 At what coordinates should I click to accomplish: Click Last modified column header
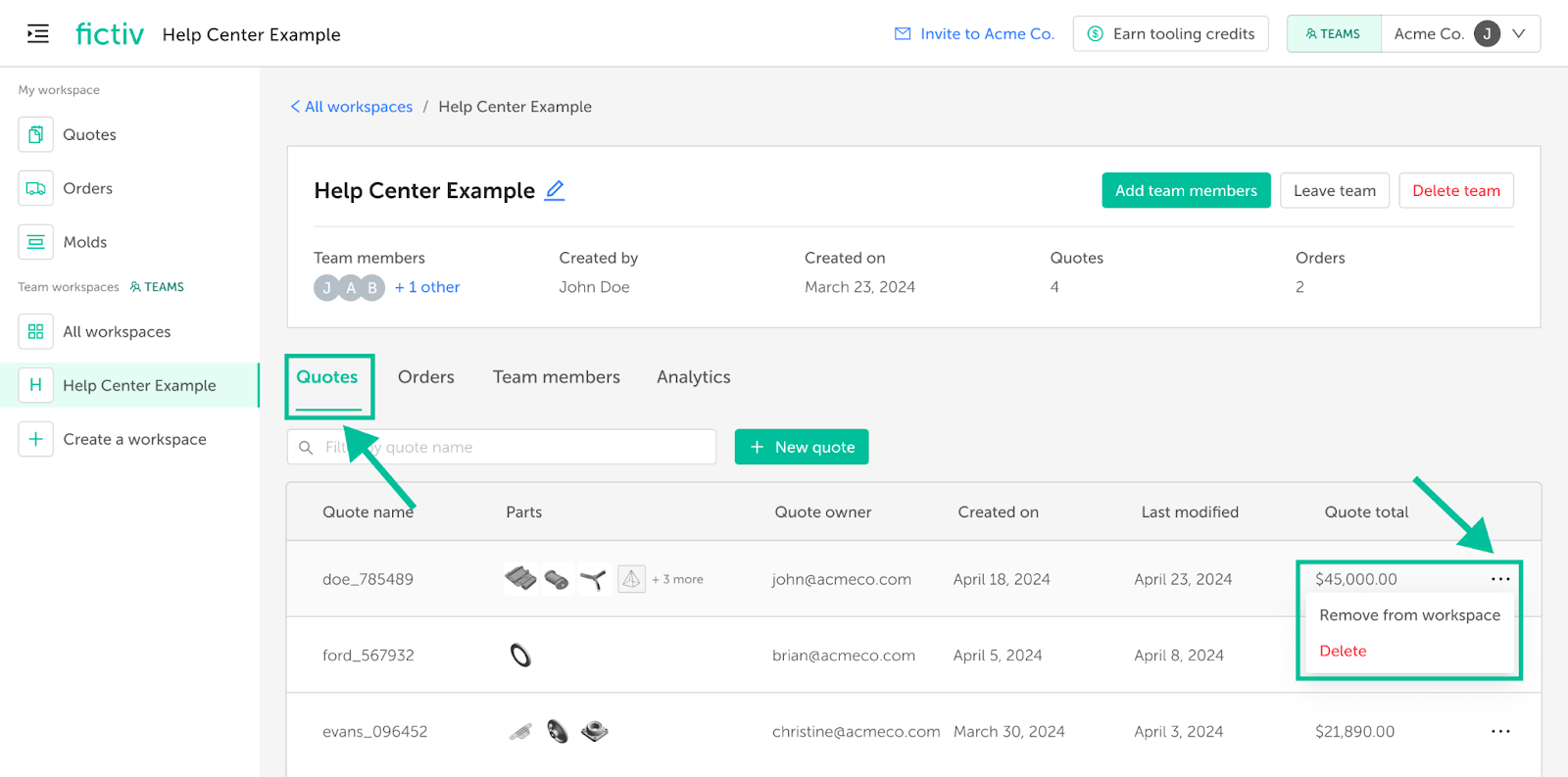[x=1190, y=512]
